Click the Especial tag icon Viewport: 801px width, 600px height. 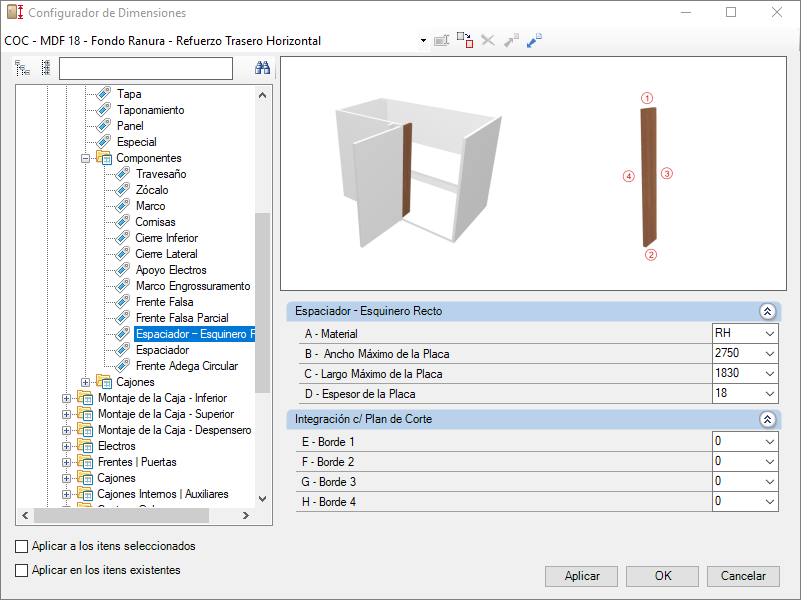[104, 141]
